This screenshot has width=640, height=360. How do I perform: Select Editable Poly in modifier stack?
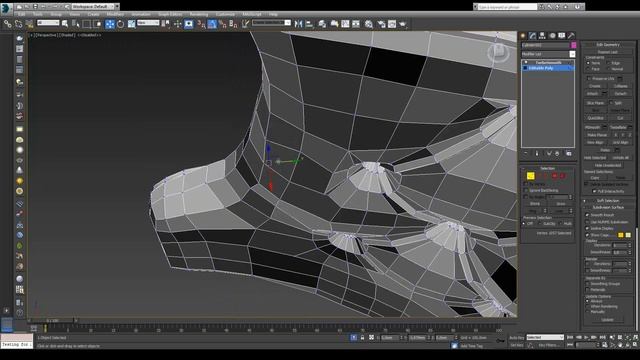[548, 68]
